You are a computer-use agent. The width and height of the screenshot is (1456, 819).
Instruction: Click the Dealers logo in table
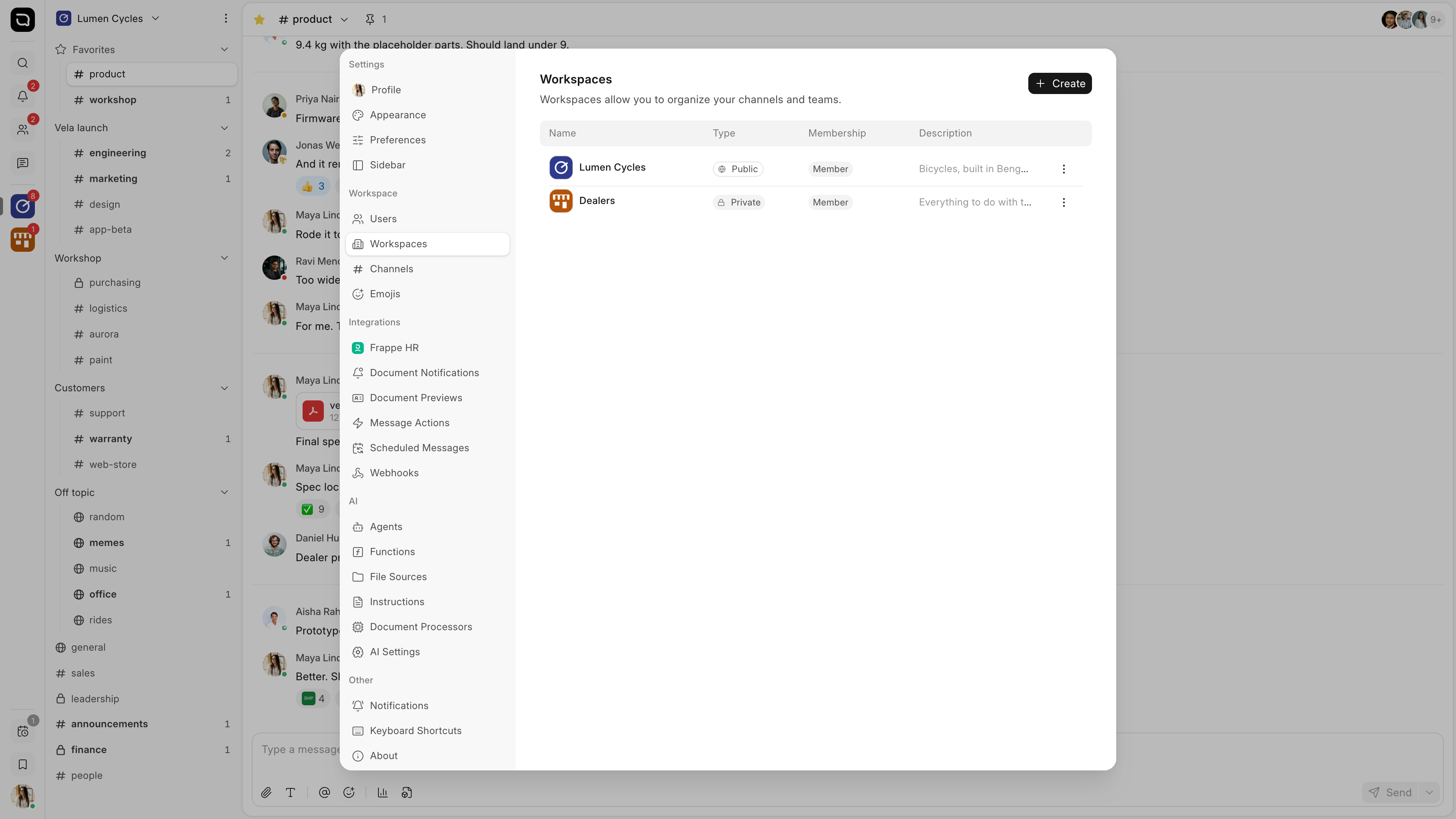pos(561,201)
